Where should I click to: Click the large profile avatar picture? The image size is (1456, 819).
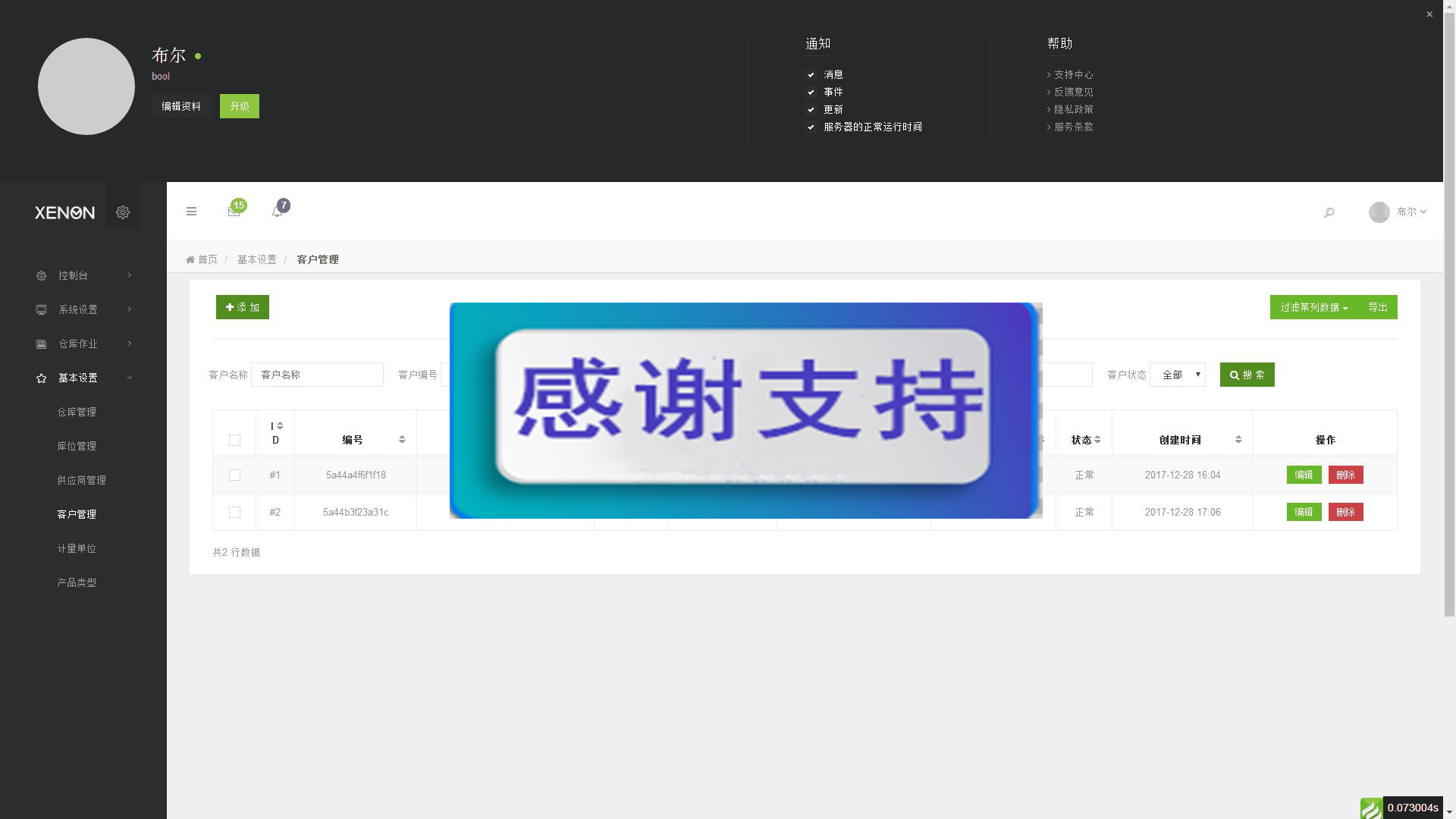tap(86, 86)
